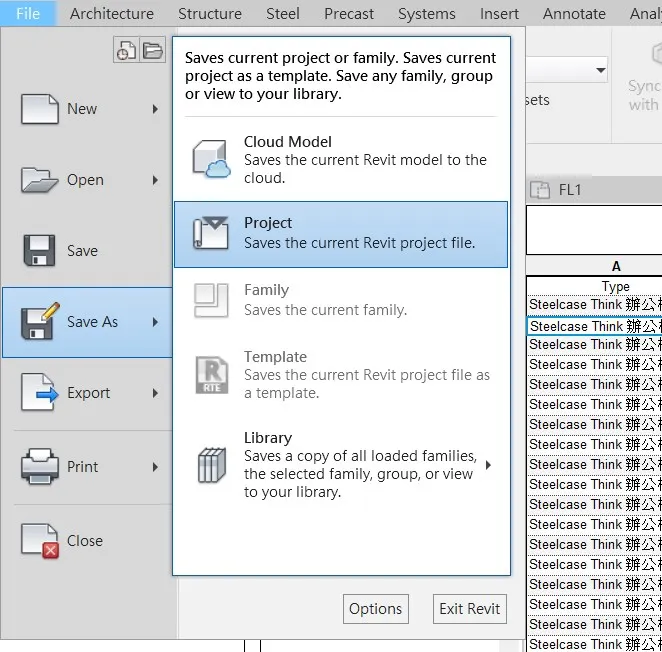Click the Save floppy disk icon
This screenshot has width=662, height=652.
39,251
